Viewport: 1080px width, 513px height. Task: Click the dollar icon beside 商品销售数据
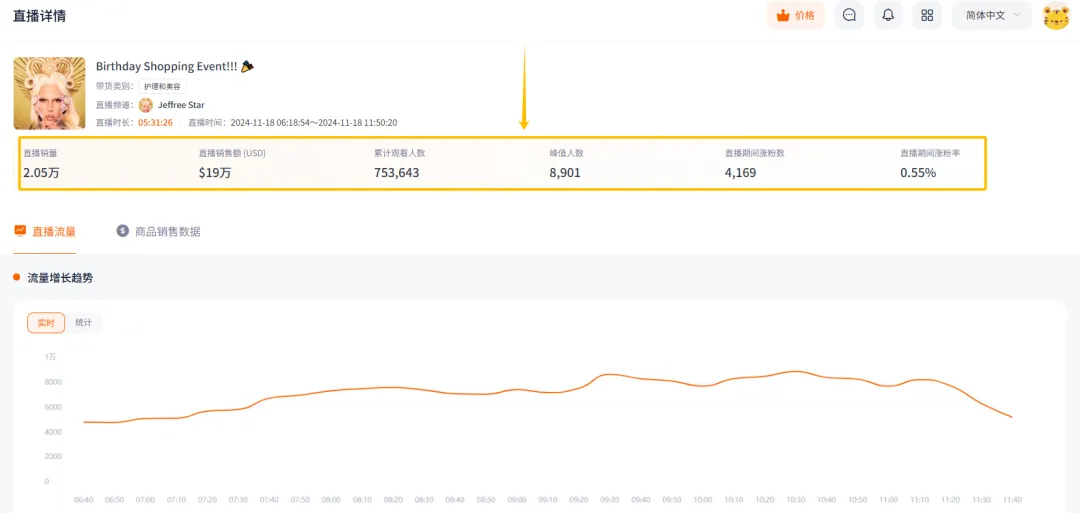pyautogui.click(x=123, y=231)
